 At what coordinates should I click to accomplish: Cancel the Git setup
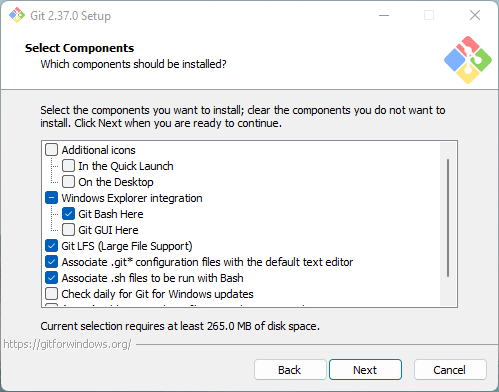pyautogui.click(x=450, y=370)
